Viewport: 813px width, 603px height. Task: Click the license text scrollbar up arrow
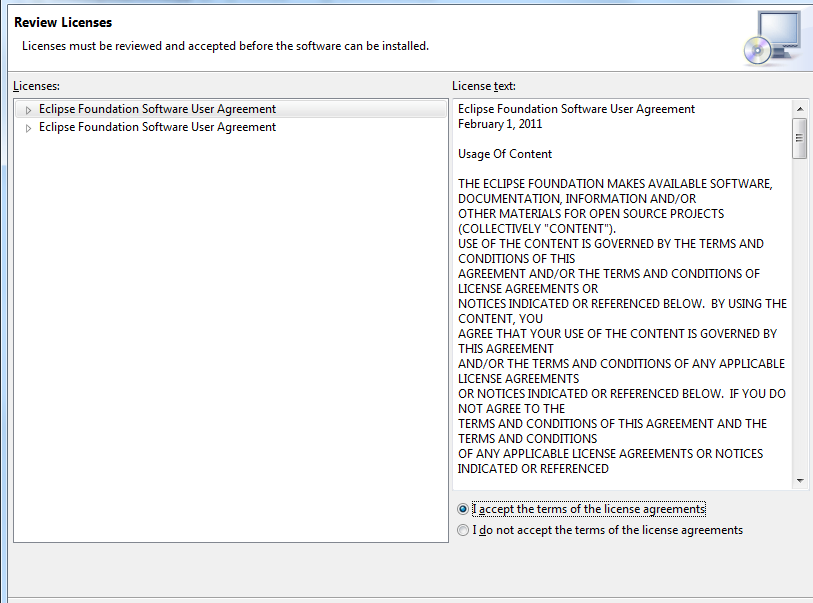(x=799, y=108)
